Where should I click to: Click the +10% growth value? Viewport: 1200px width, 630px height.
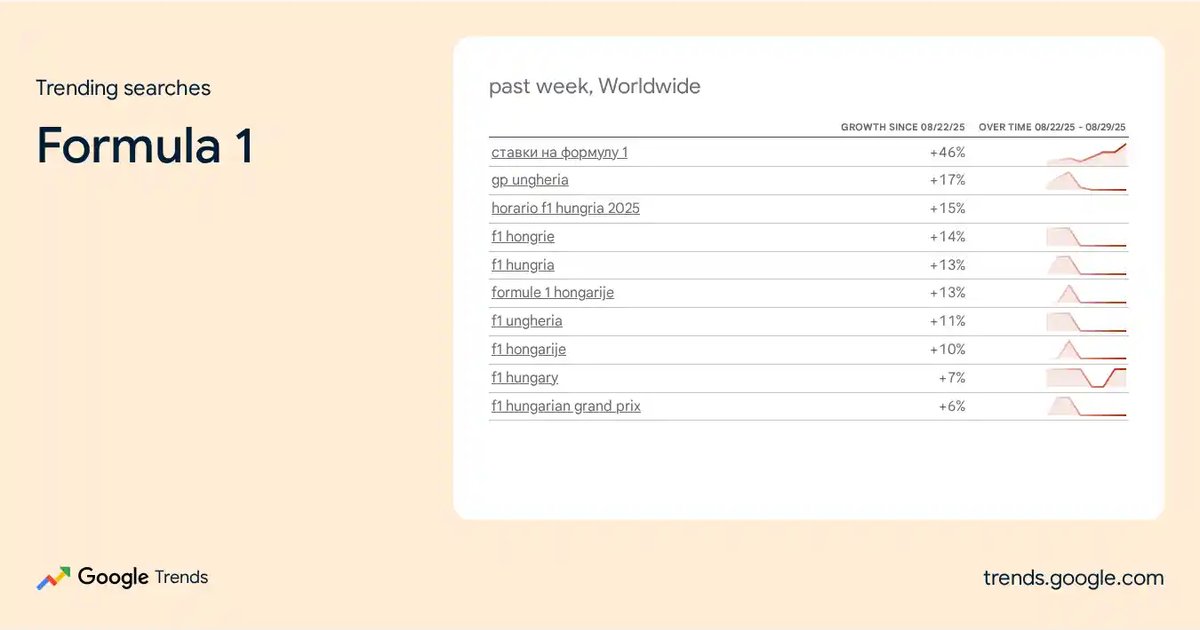[x=947, y=349]
